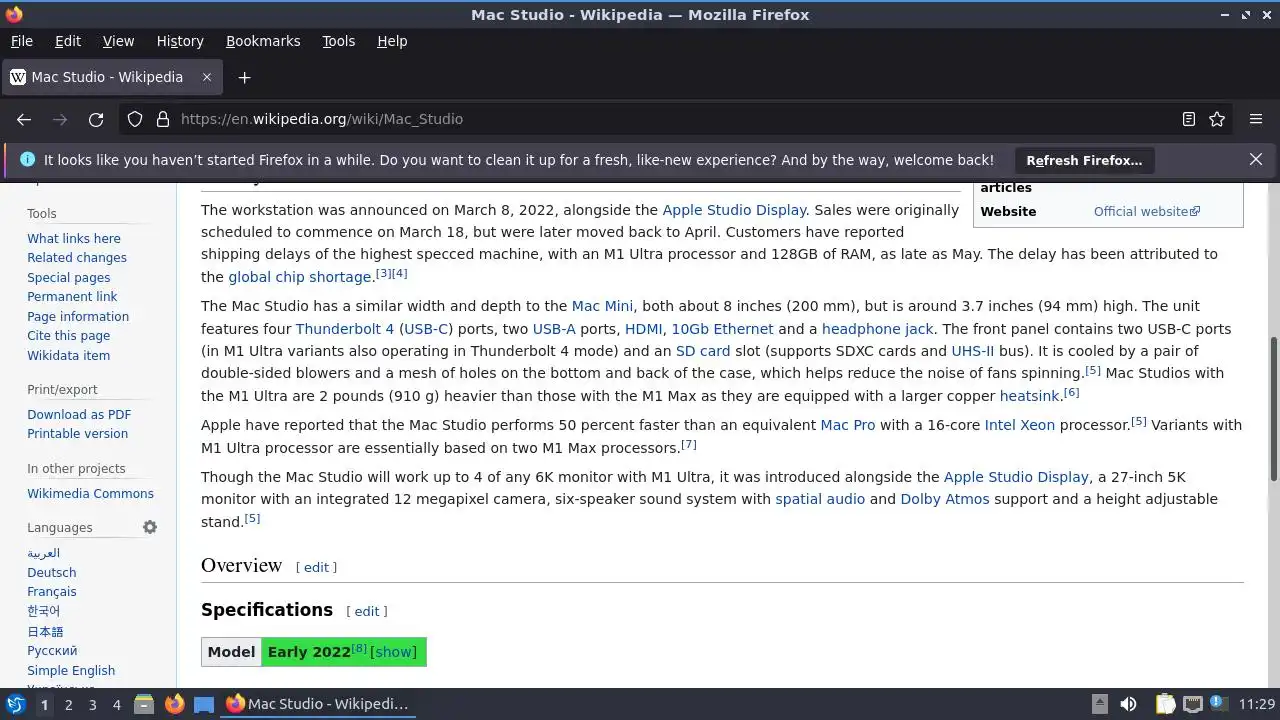The height and width of the screenshot is (720, 1280).
Task: Switch to Simple English version
Action: coord(71,671)
